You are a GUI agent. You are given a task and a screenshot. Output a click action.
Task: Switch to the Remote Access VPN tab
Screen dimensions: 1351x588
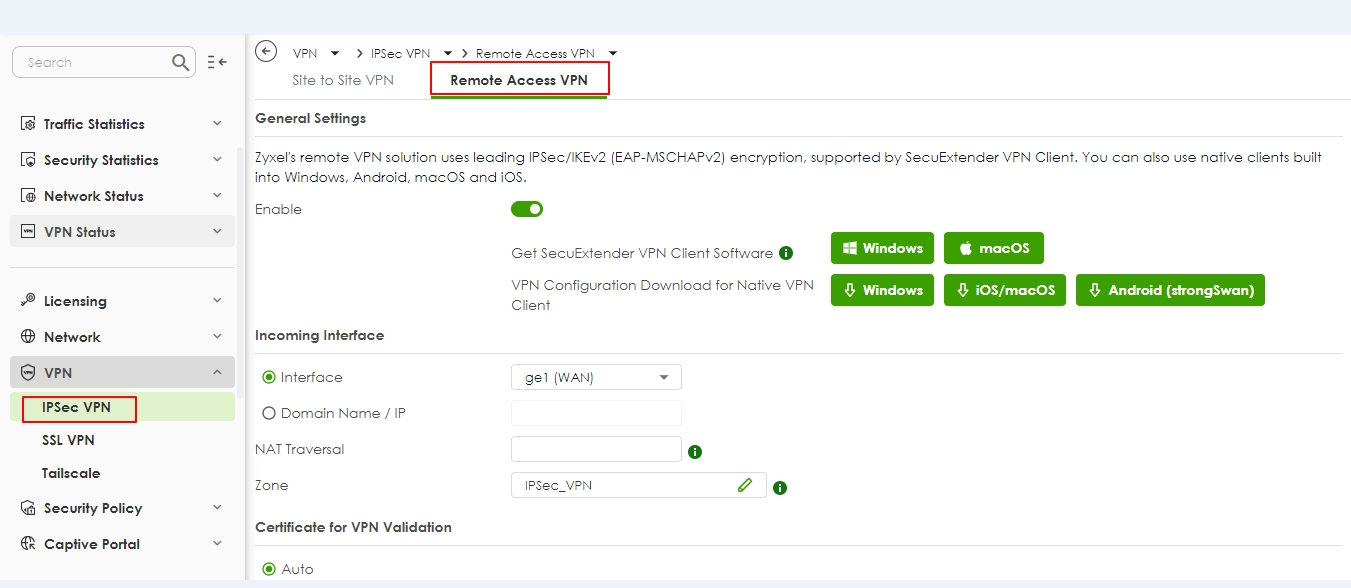pos(519,80)
